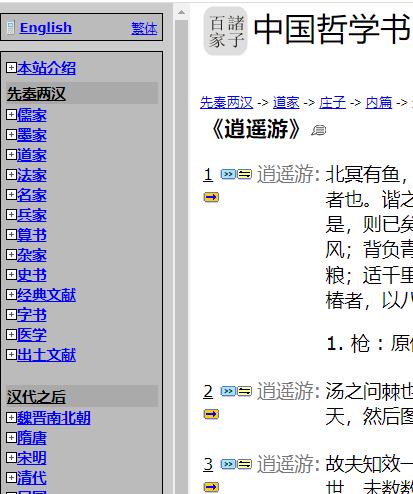Open the blue jump icon in paragraph 3
Screen dimensions: 413x494
click(228, 464)
